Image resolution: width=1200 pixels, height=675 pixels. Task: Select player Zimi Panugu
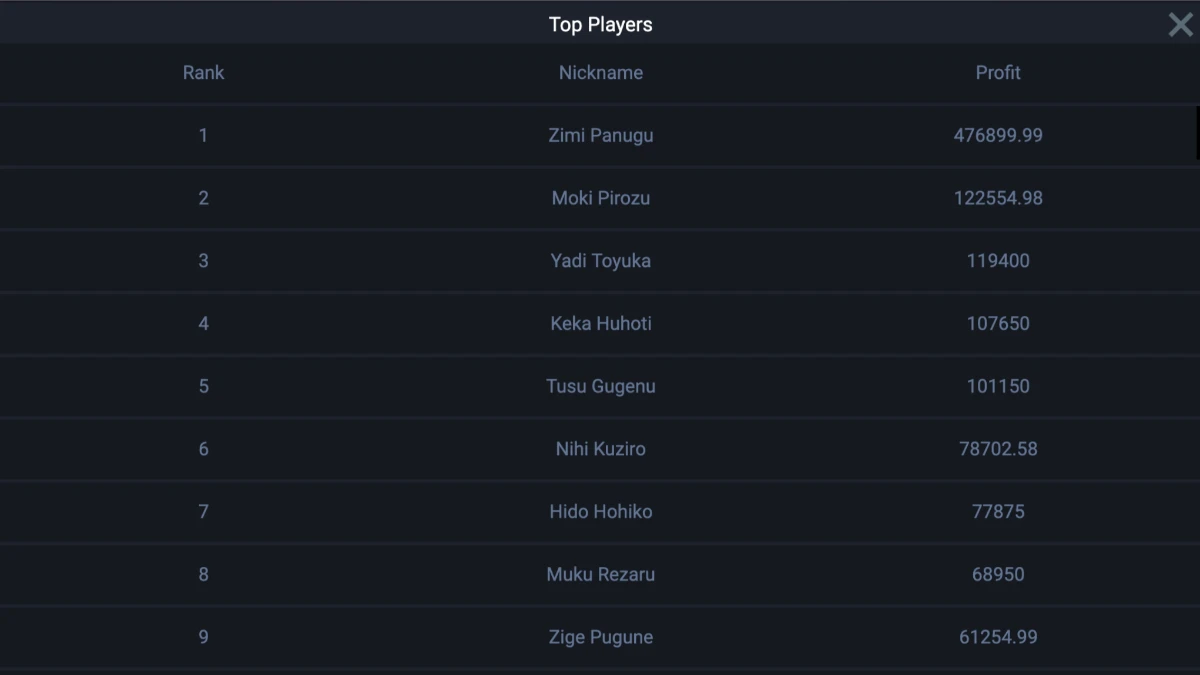click(x=600, y=135)
